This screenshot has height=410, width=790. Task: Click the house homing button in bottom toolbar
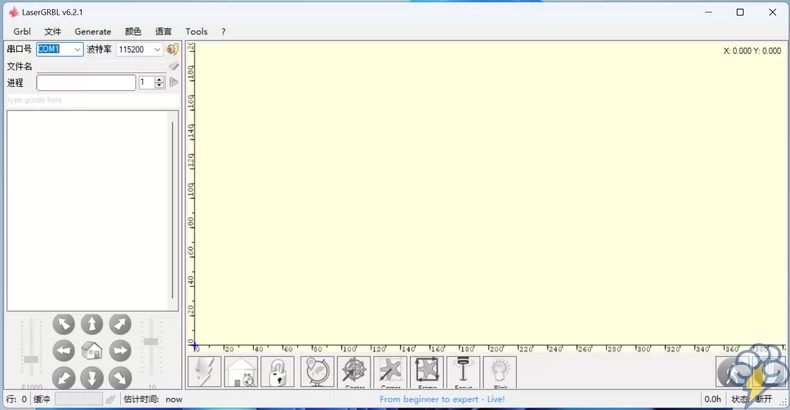[241, 372]
